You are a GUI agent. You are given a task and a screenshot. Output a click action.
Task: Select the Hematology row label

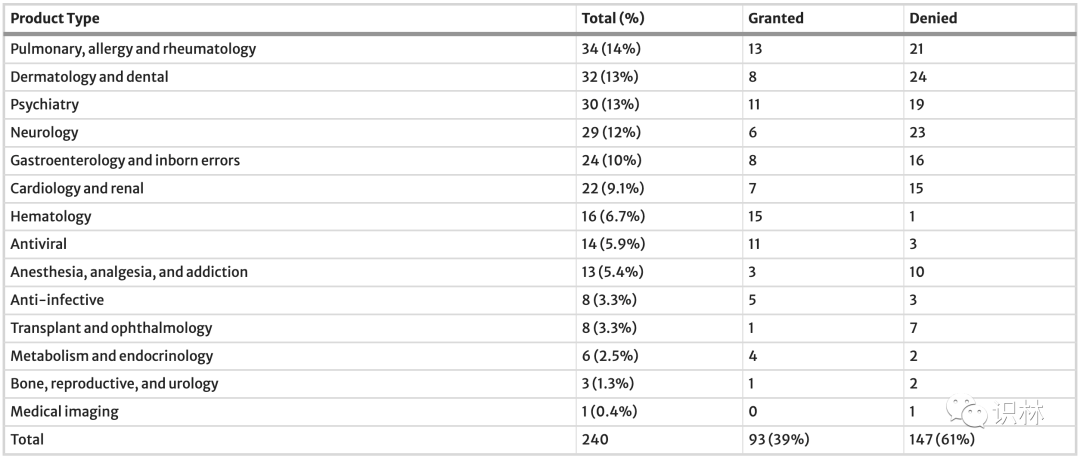coord(51,216)
